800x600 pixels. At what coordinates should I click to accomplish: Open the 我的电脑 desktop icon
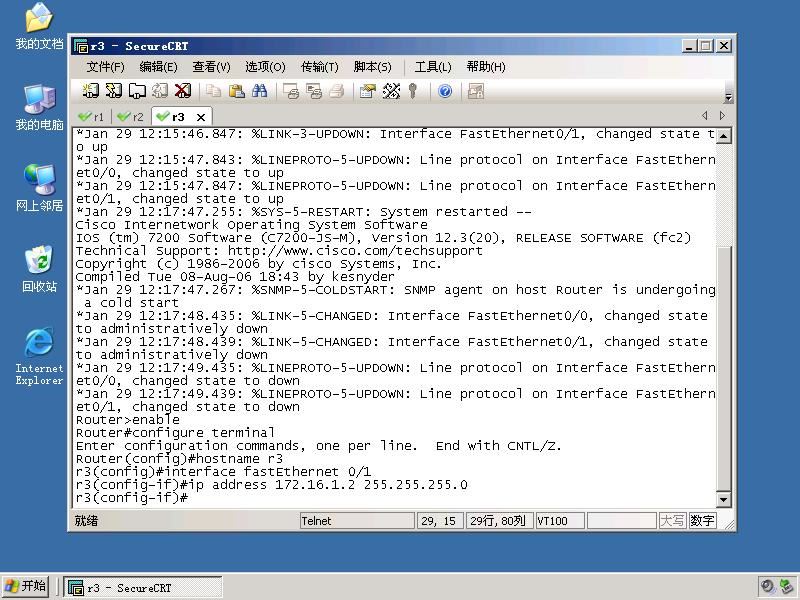(x=39, y=107)
